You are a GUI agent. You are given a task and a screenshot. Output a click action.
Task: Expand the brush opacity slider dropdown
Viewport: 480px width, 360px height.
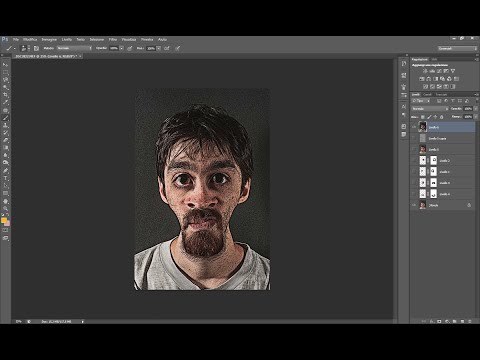(122, 48)
